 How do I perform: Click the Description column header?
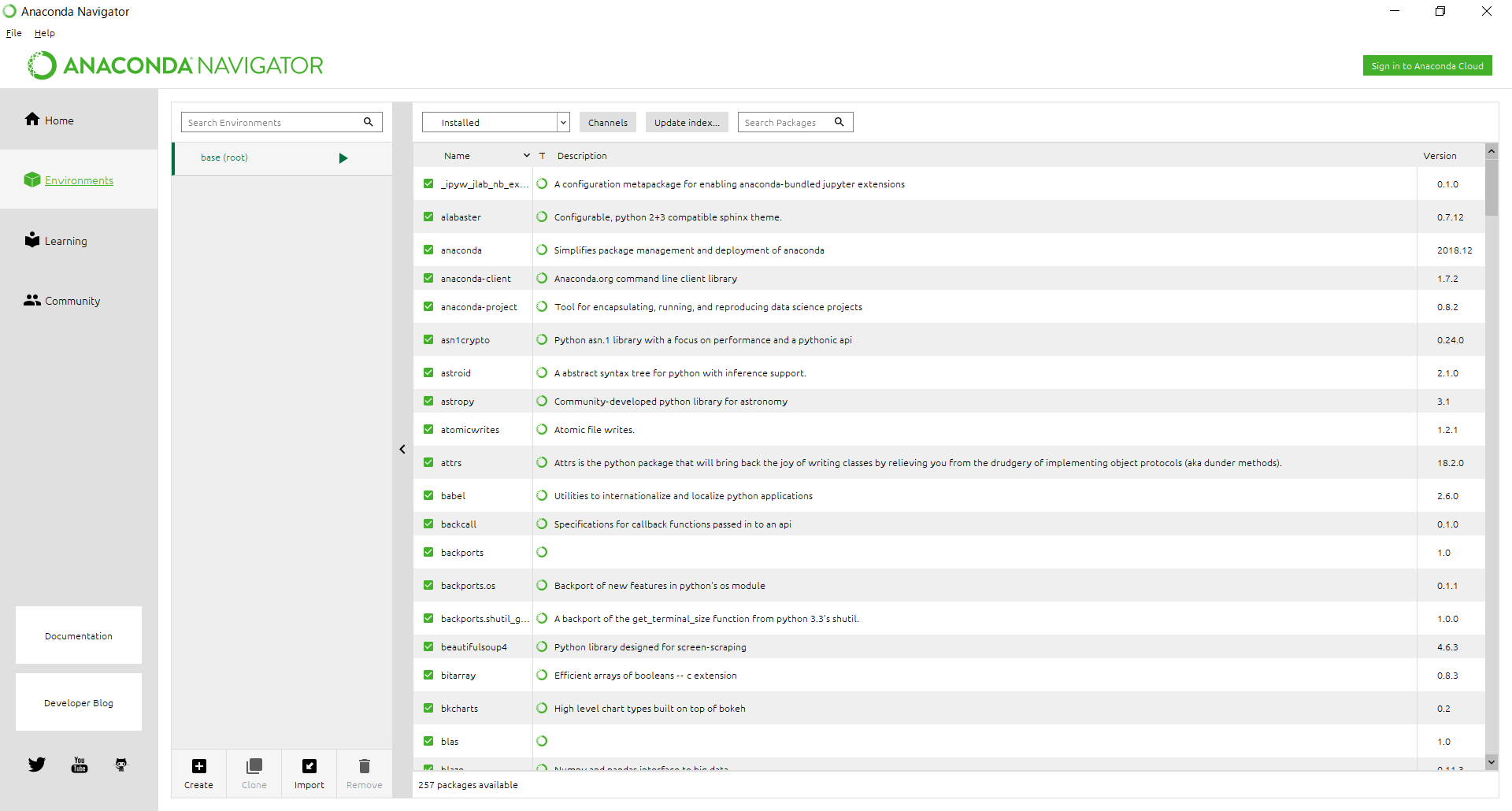pyautogui.click(x=582, y=156)
